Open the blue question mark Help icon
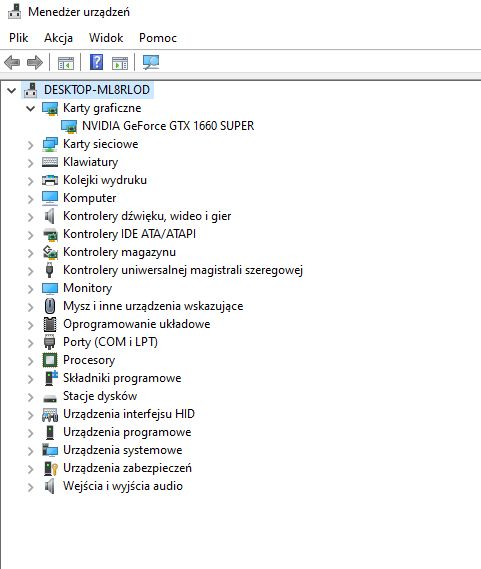481x569 pixels. (x=96, y=62)
